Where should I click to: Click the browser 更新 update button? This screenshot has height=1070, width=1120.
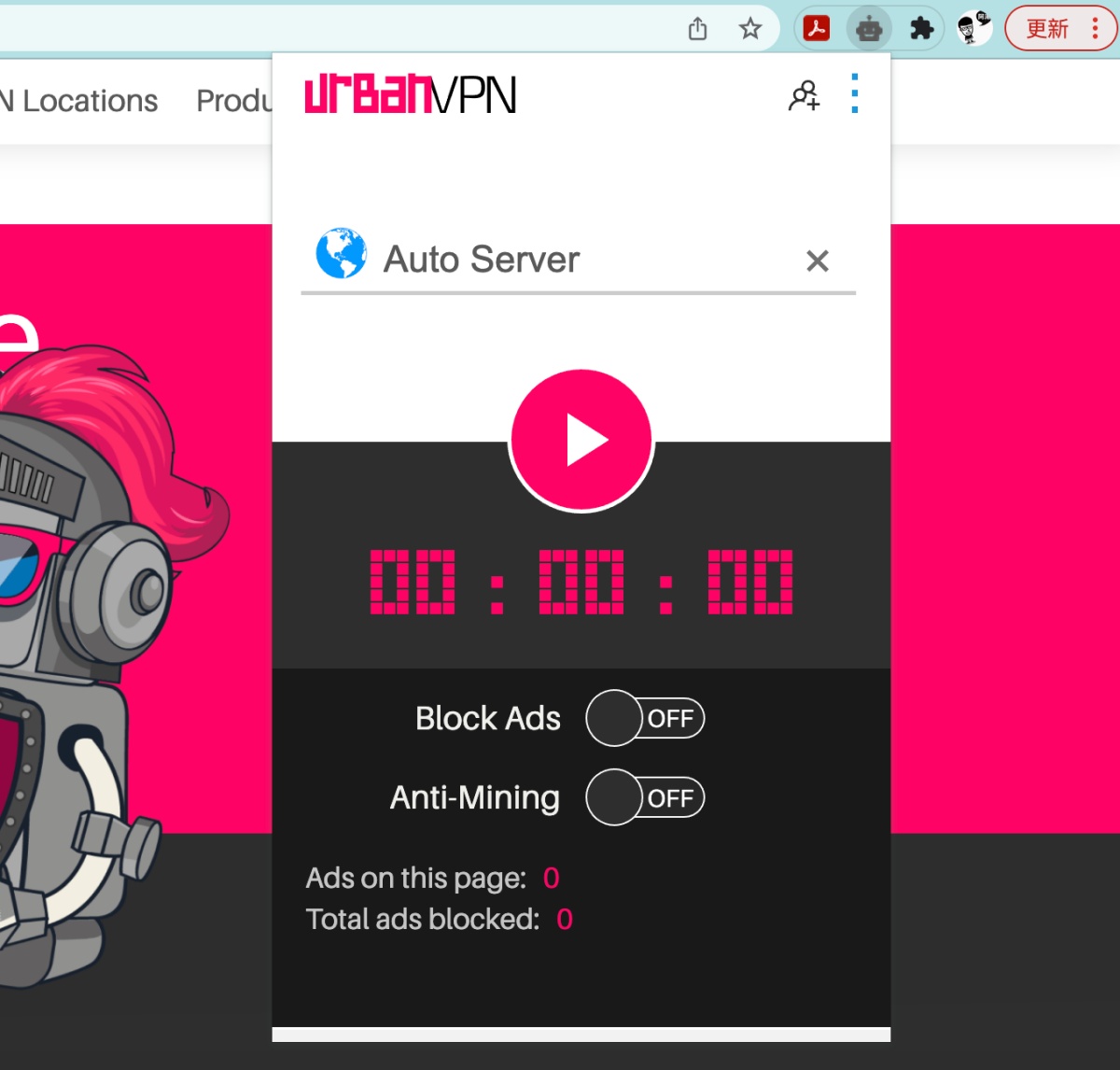tap(1059, 29)
